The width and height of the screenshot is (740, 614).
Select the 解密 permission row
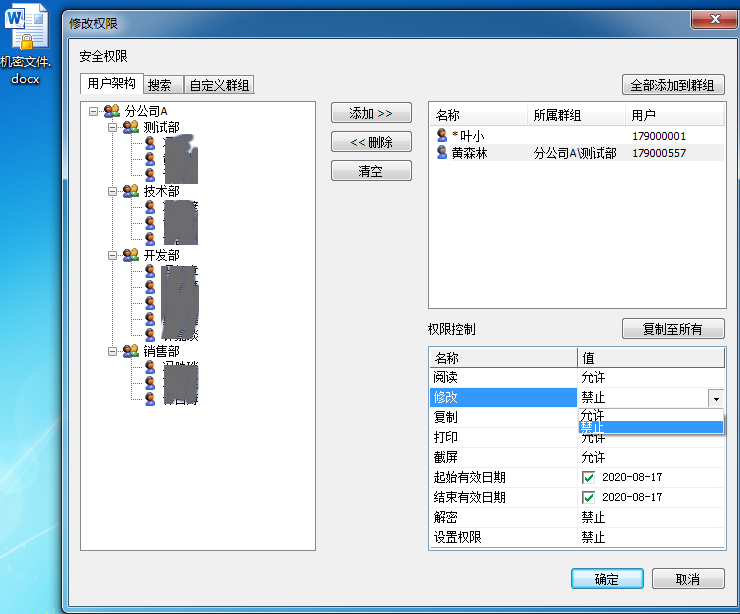coord(577,517)
